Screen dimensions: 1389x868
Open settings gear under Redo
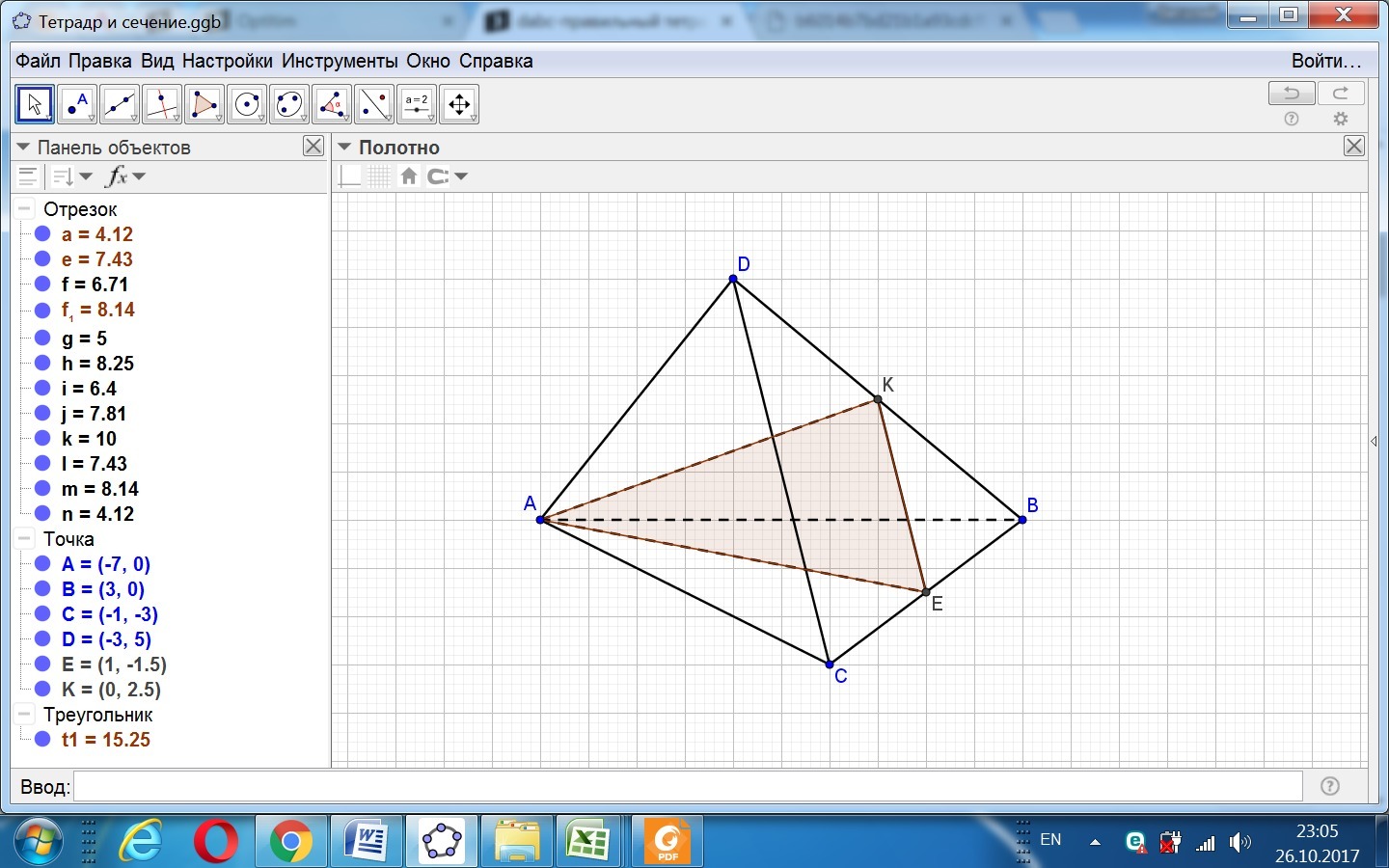pyautogui.click(x=1341, y=119)
